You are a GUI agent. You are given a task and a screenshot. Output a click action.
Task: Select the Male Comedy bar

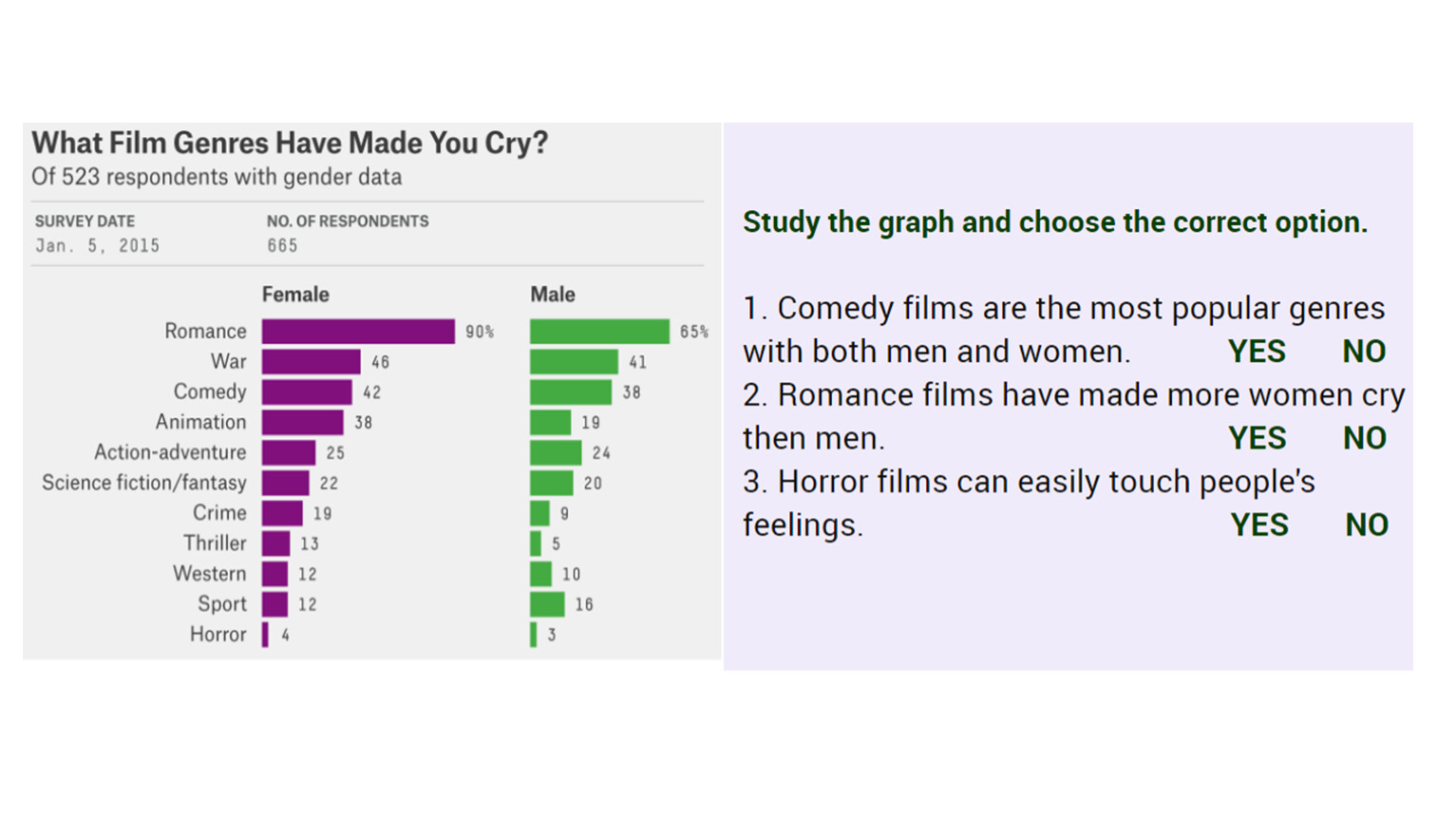(x=571, y=392)
